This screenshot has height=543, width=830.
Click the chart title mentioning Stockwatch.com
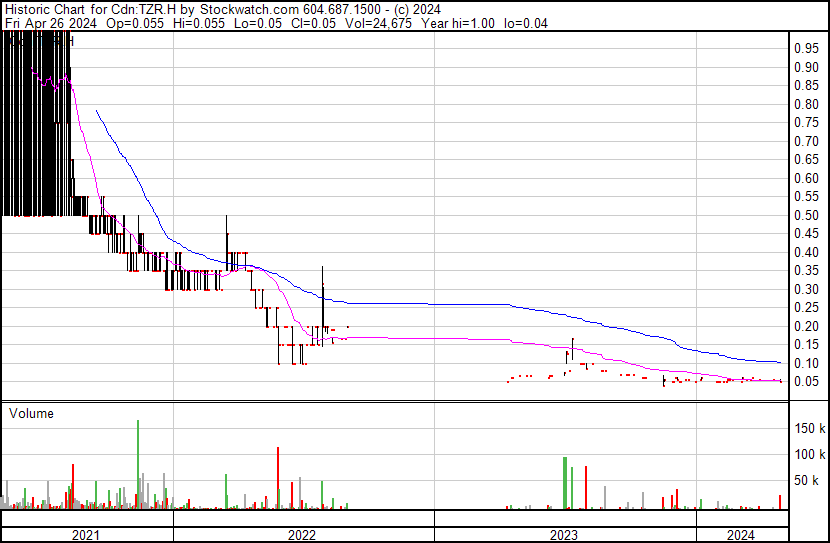pyautogui.click(x=223, y=10)
